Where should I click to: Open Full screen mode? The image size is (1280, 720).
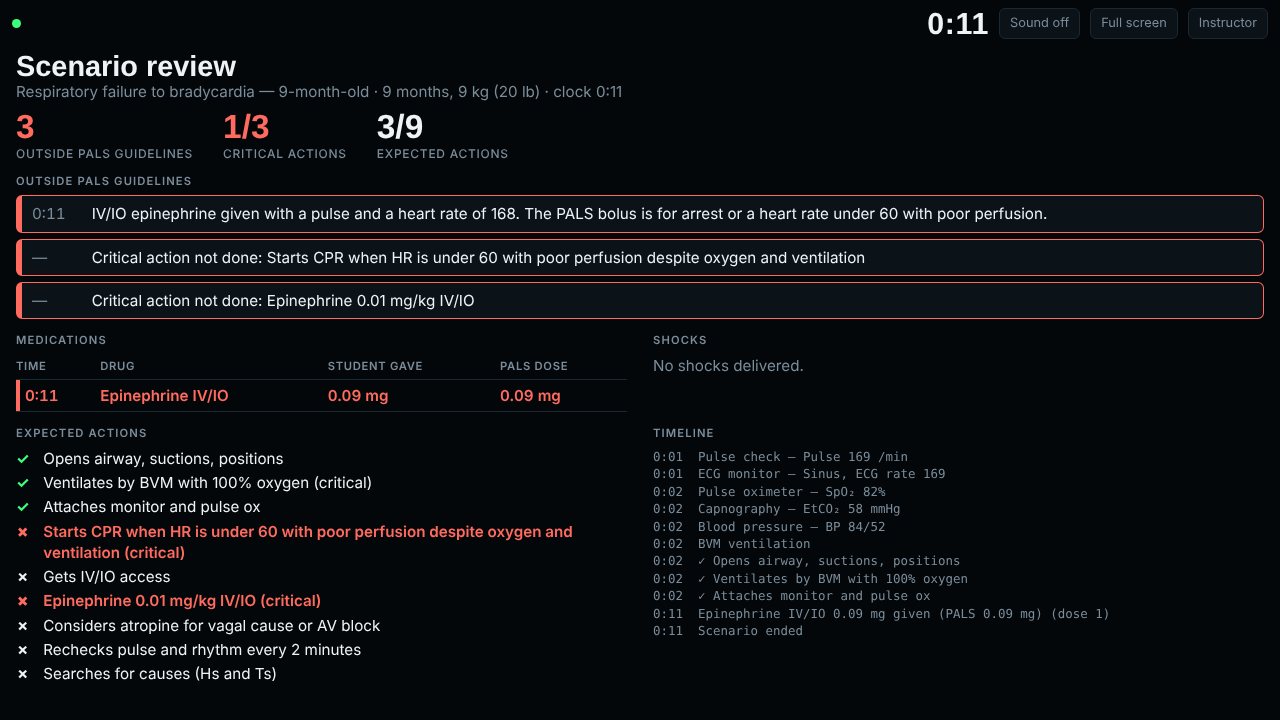click(x=1133, y=23)
